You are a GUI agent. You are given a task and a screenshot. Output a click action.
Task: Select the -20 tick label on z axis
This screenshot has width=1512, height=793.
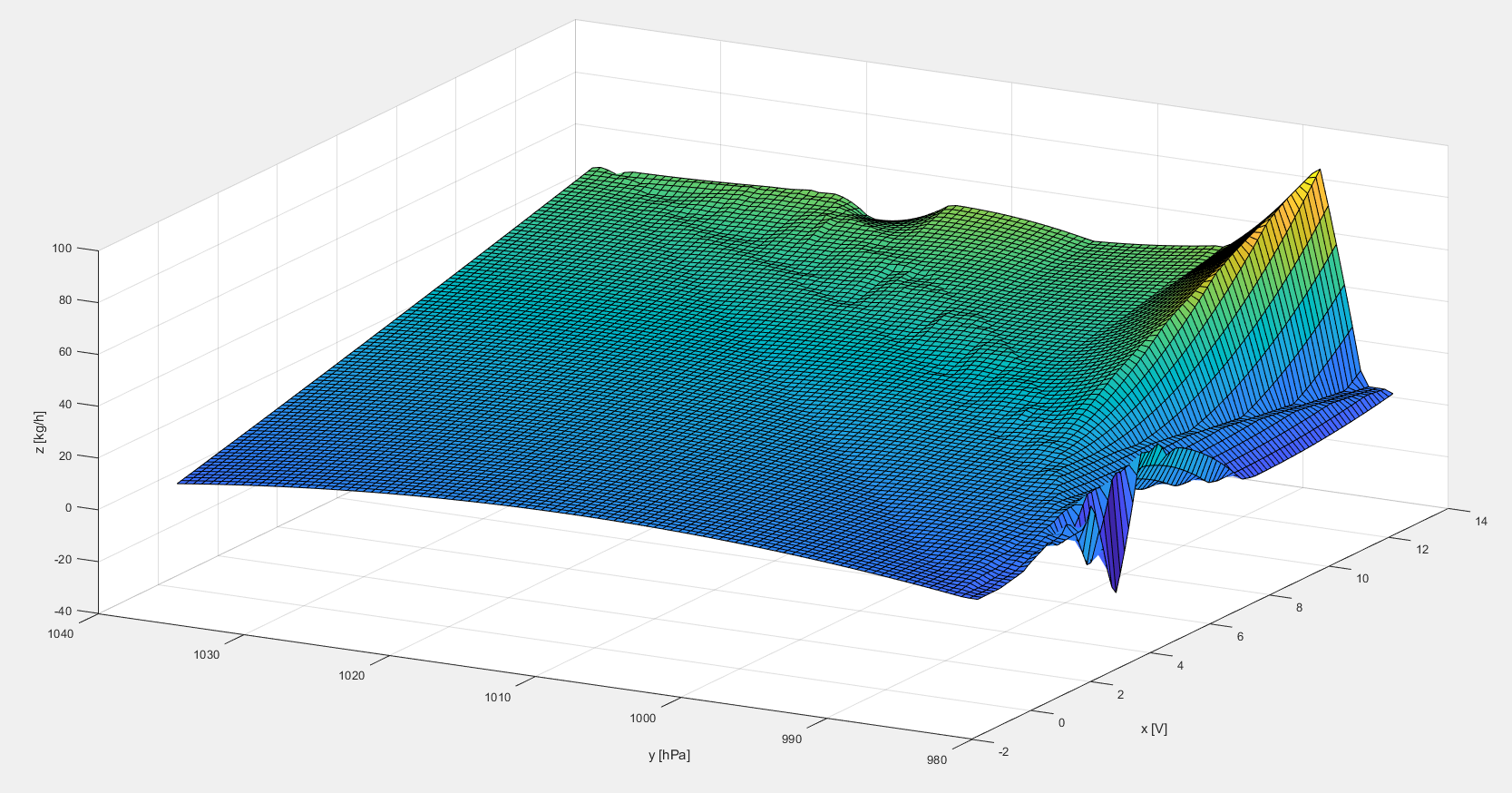pyautogui.click(x=63, y=559)
